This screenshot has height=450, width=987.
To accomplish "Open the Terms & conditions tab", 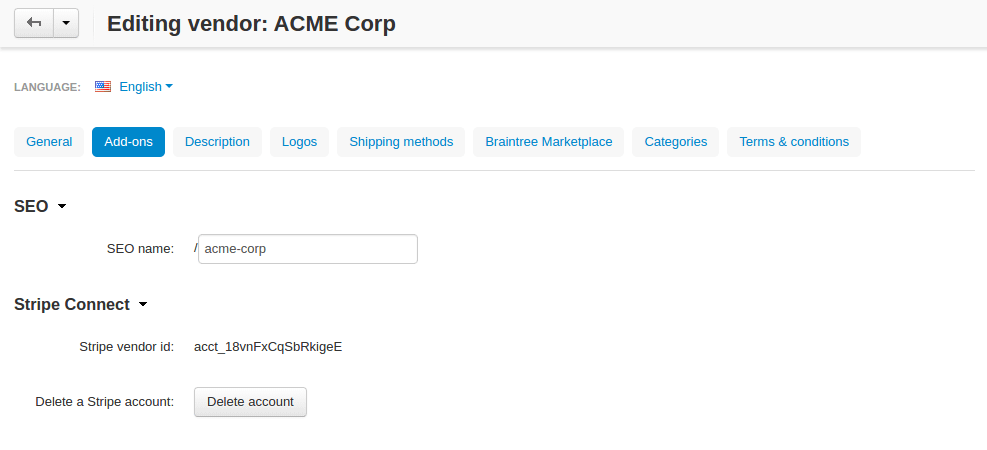I will [794, 142].
